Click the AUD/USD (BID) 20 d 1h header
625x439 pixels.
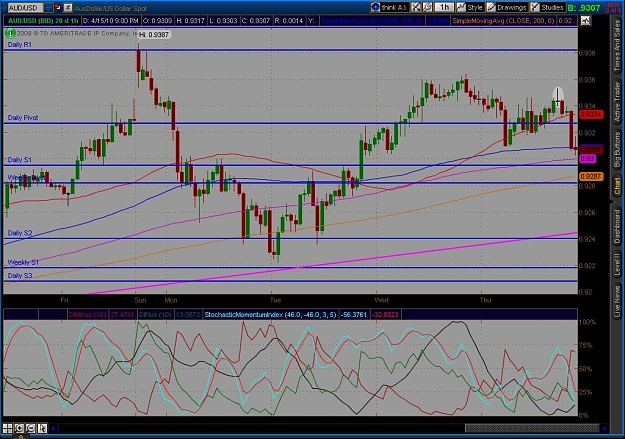[43, 20]
